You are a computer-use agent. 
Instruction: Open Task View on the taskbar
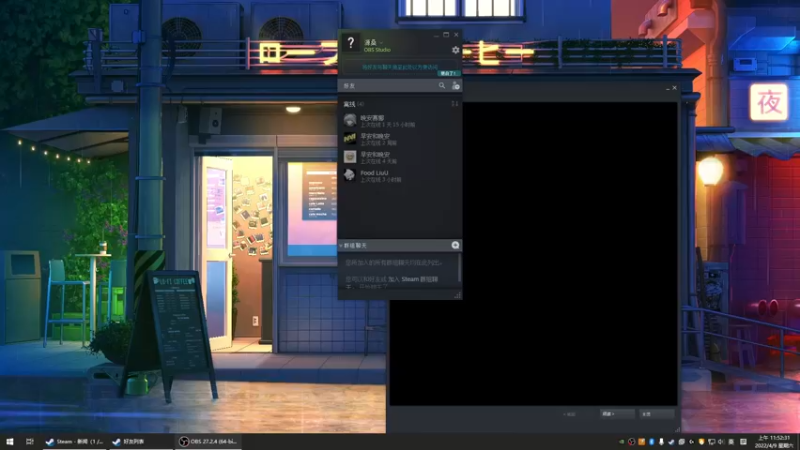pyautogui.click(x=30, y=441)
